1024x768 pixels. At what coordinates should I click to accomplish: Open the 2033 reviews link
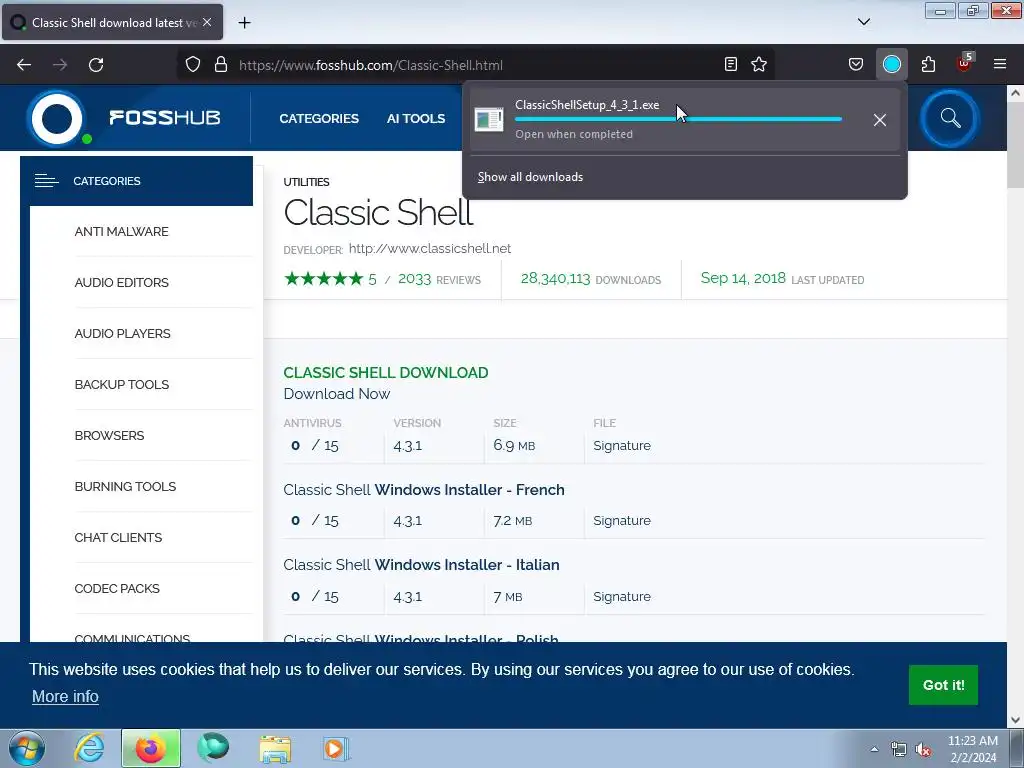tap(439, 280)
